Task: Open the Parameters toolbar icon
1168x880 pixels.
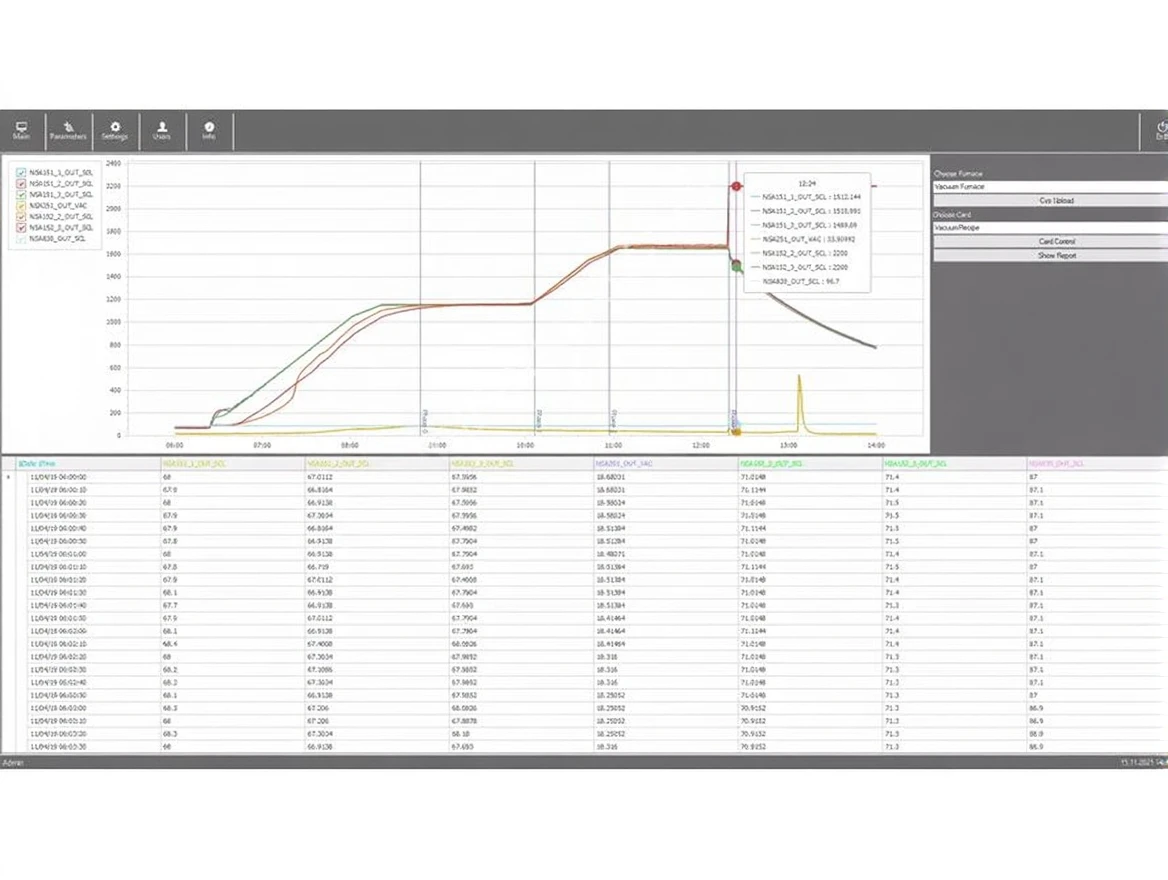Action: (x=68, y=131)
